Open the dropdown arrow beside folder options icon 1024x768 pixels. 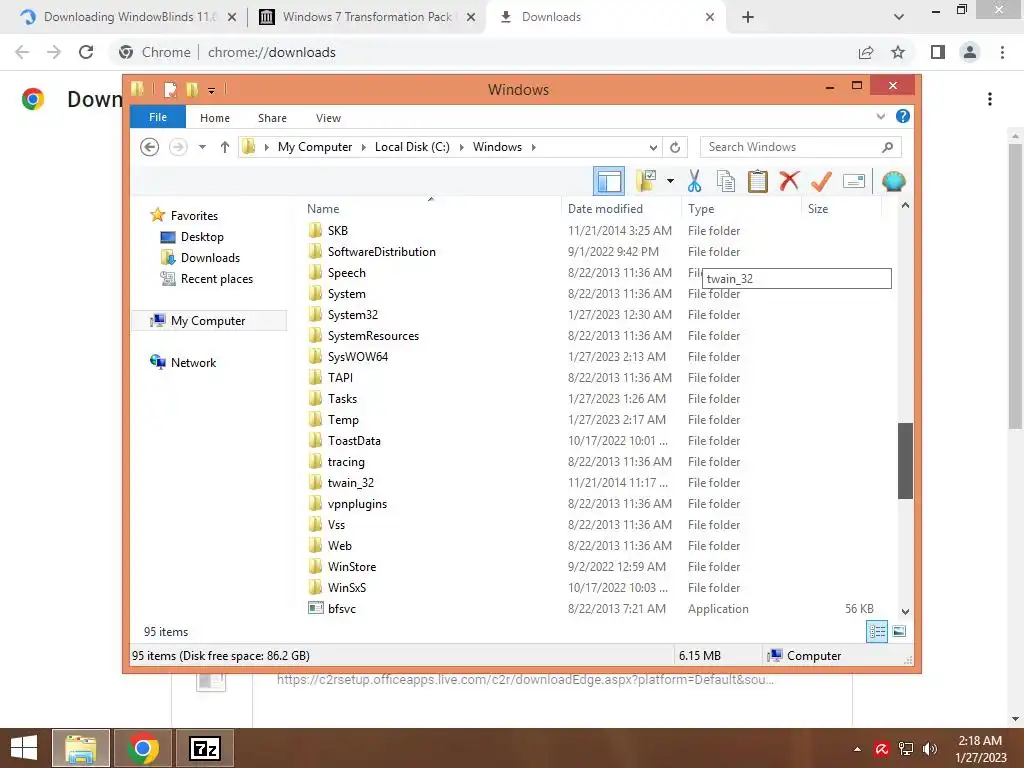click(x=670, y=181)
